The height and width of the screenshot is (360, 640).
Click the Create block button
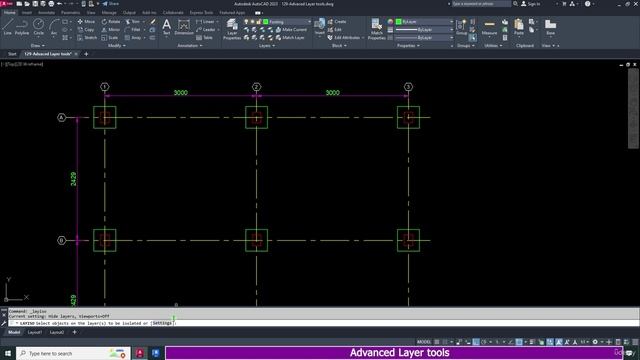(337, 22)
